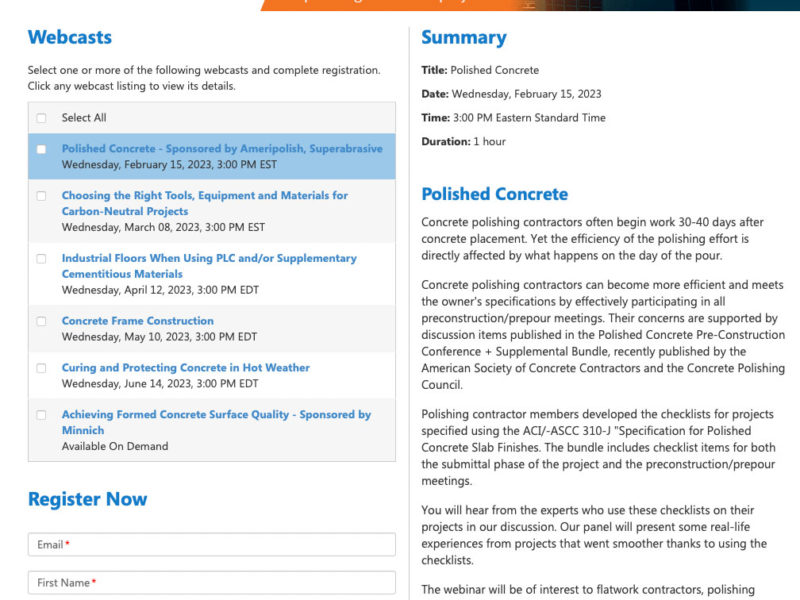
Task: Check the Curing and Protecting Concrete checkbox
Action: click(x=42, y=368)
